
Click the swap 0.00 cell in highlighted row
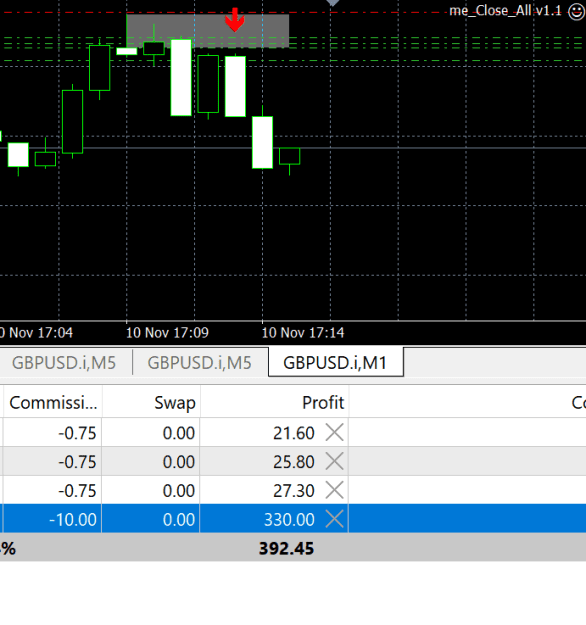(x=151, y=519)
